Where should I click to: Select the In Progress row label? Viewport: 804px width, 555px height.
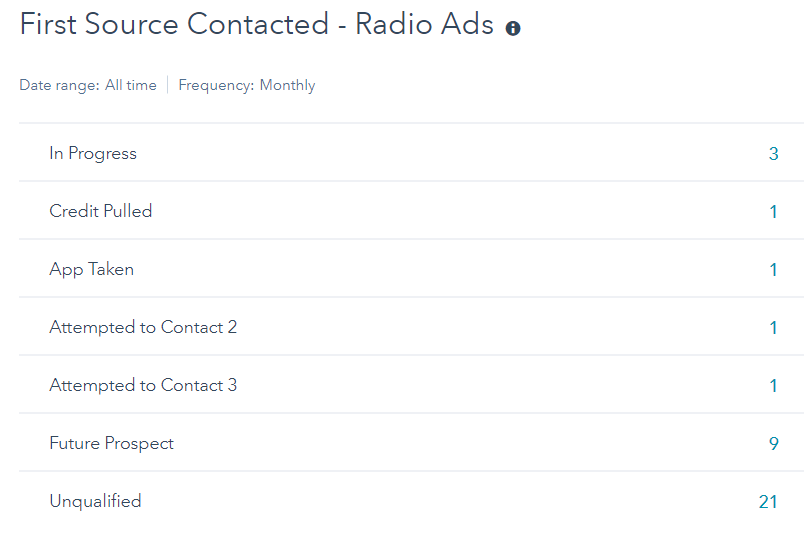point(93,154)
